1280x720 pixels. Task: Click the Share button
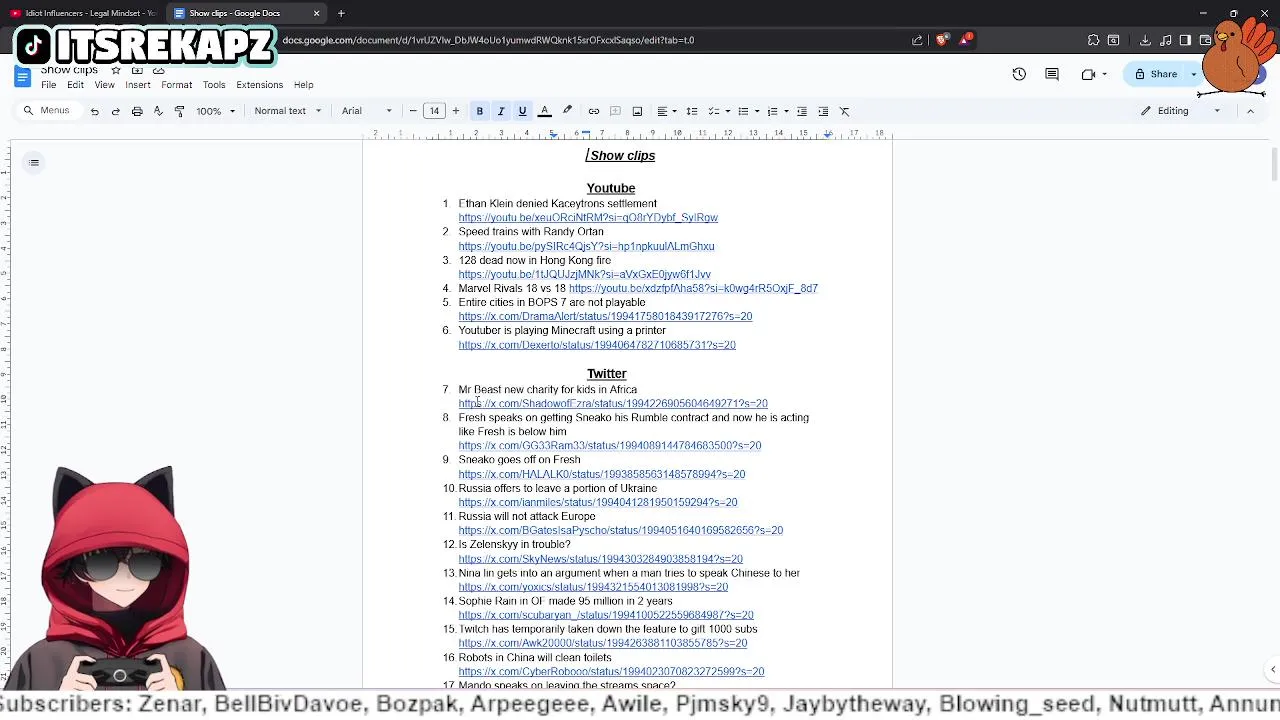[1155, 74]
